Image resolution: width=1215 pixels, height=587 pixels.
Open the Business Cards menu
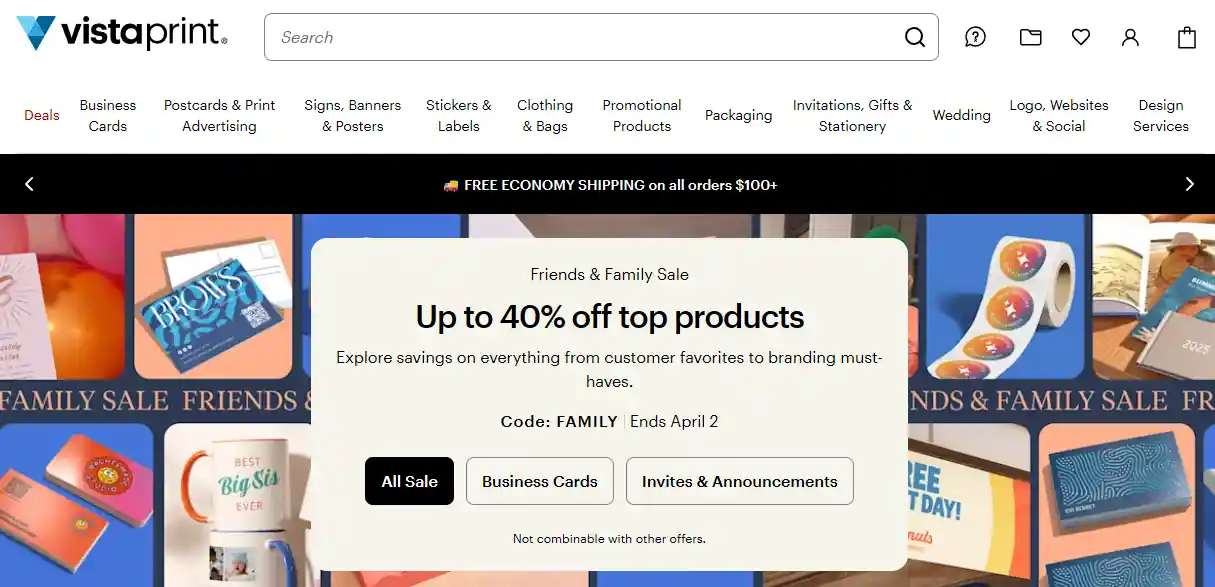[x=108, y=115]
